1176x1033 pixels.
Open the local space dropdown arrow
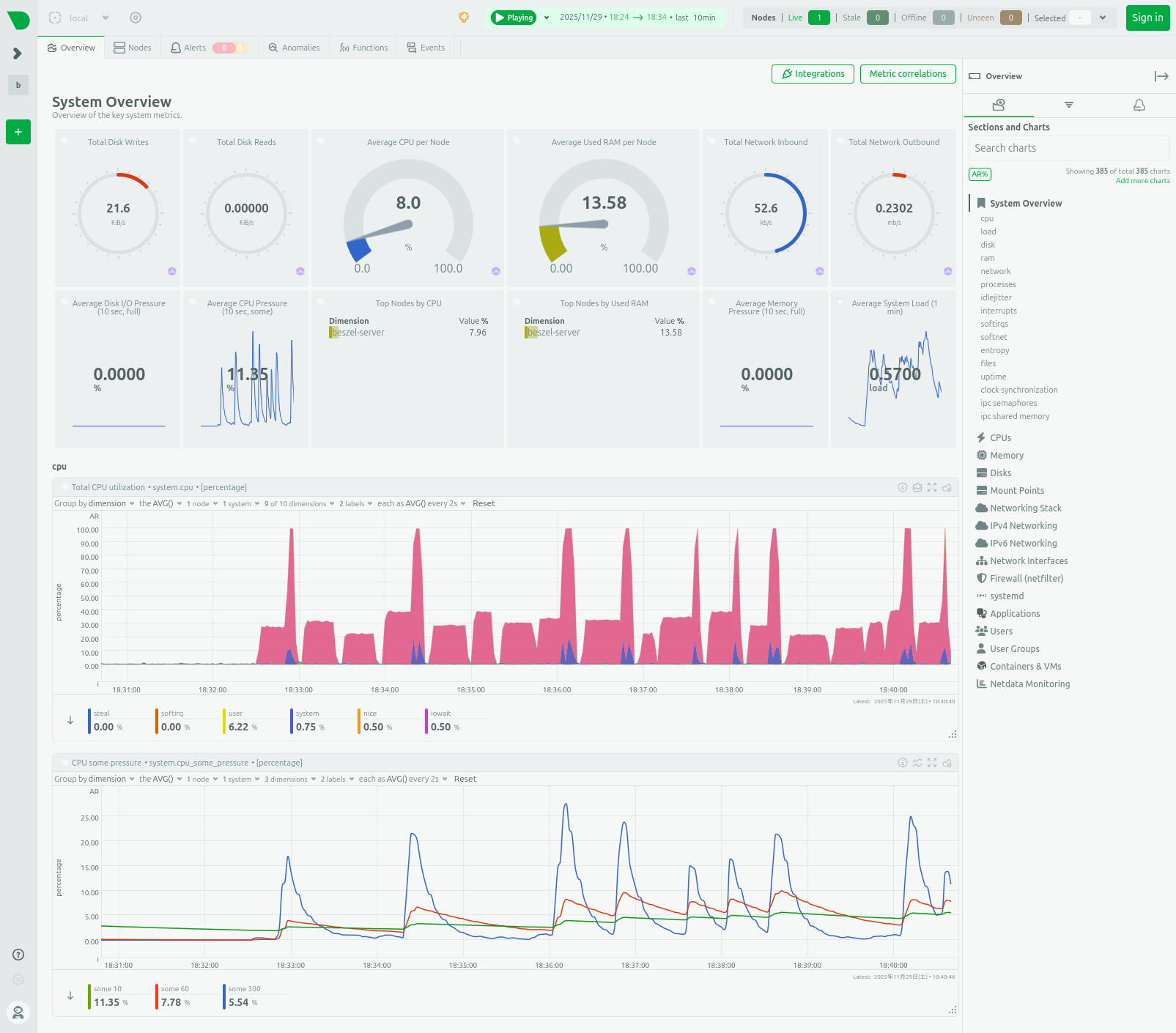pyautogui.click(x=106, y=18)
